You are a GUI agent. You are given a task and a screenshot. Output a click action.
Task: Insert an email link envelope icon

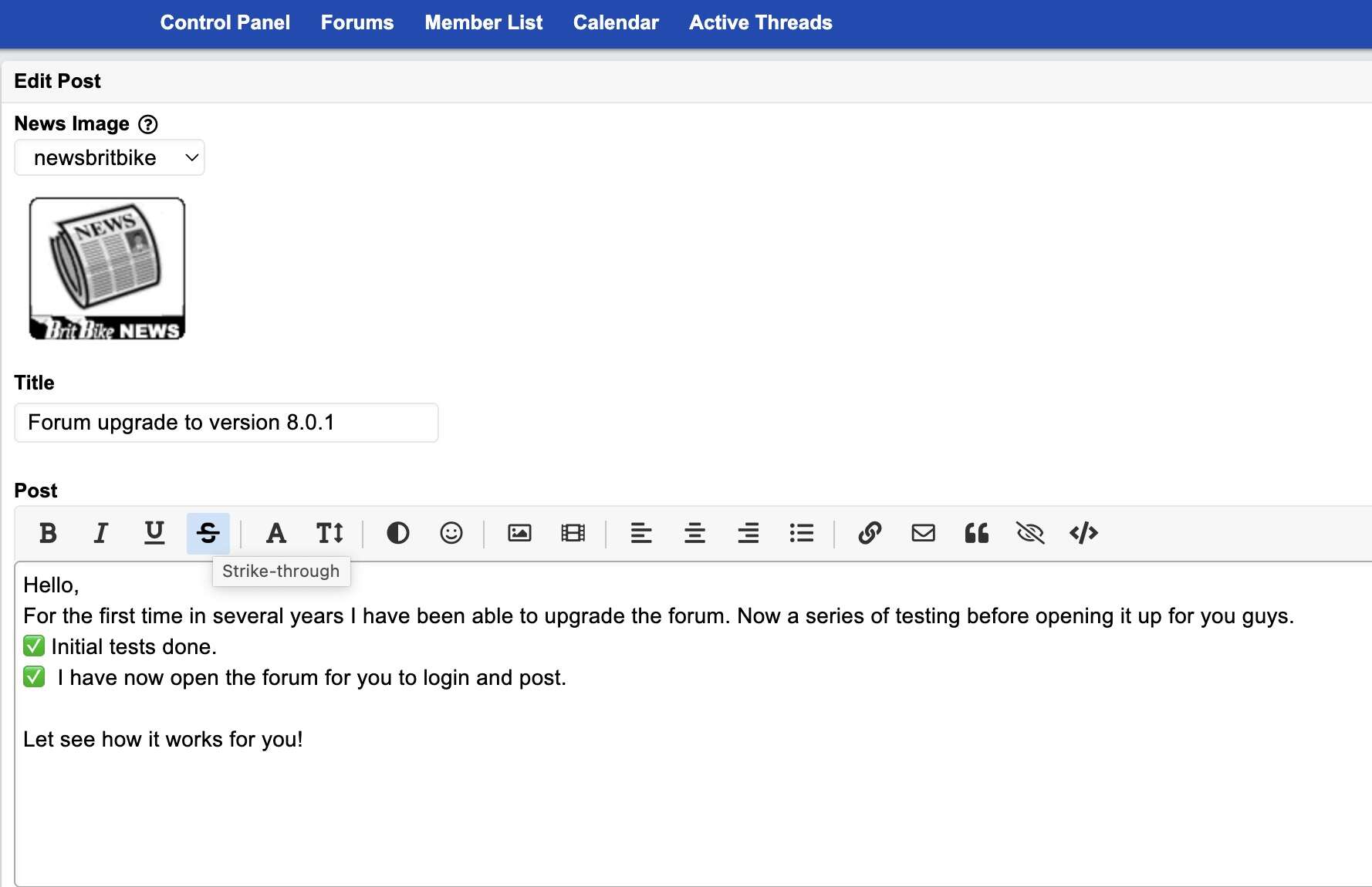coord(924,533)
